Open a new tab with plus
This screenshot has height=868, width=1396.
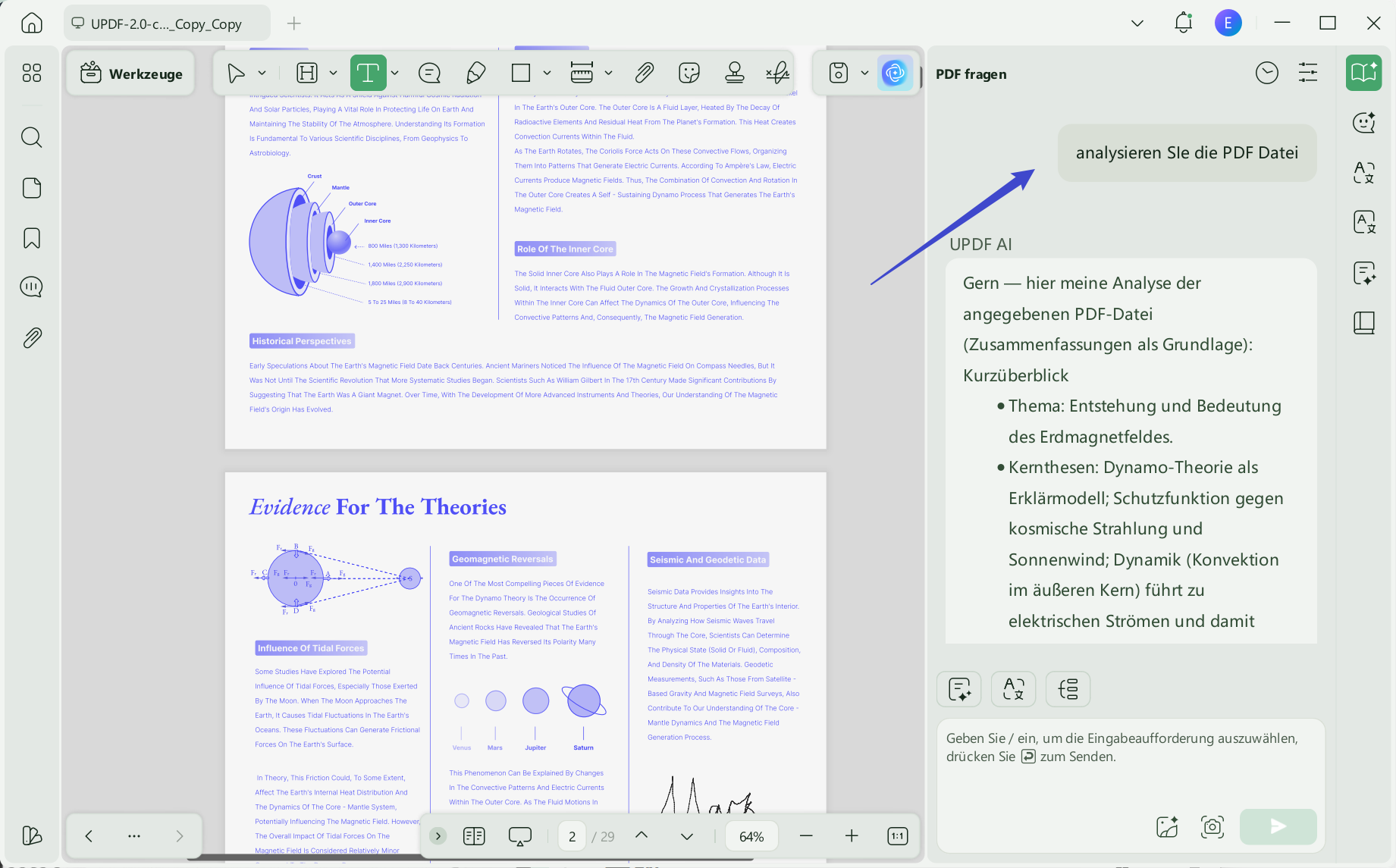pos(294,24)
